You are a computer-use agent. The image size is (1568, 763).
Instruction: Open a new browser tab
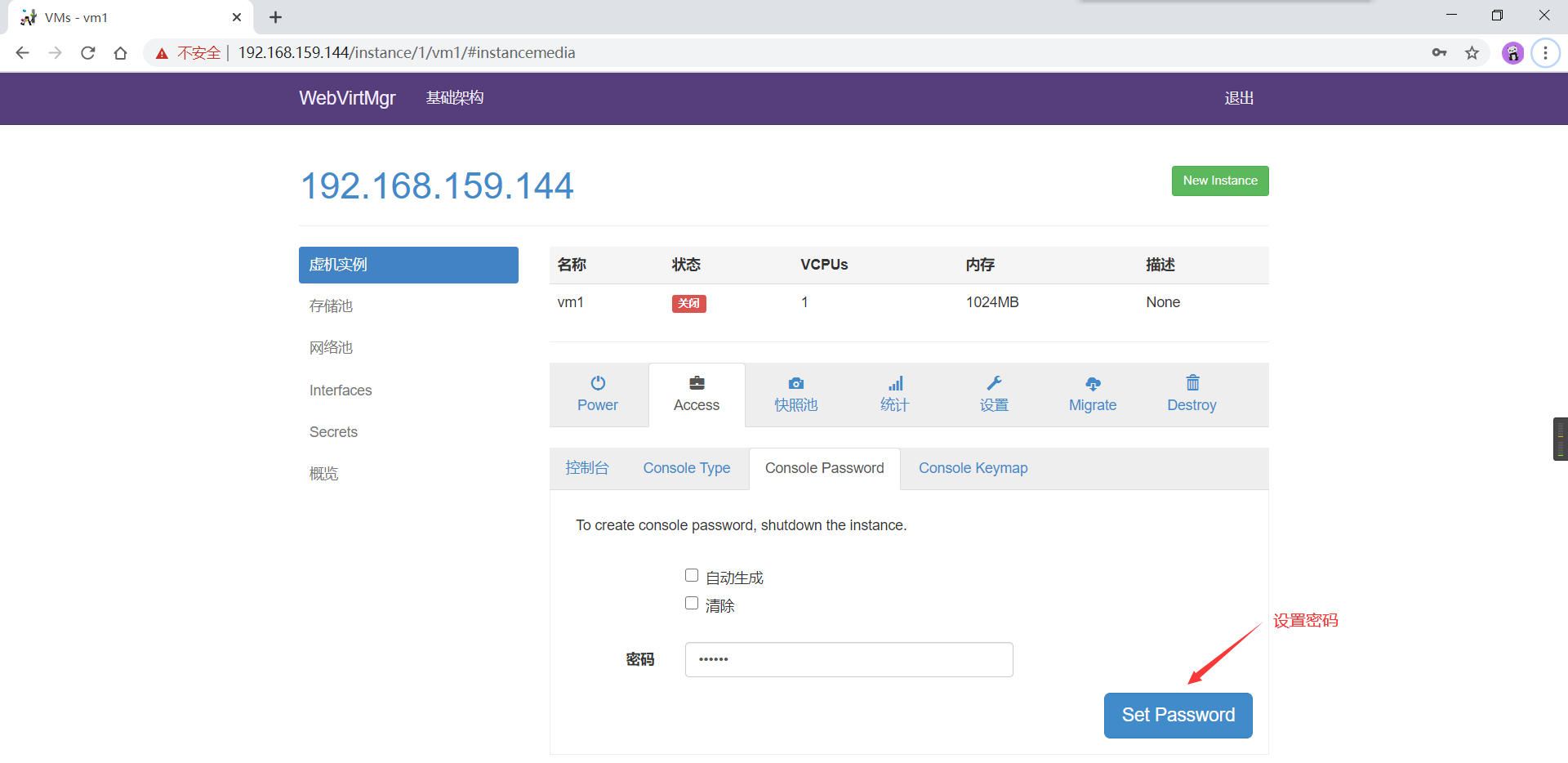pyautogui.click(x=276, y=17)
